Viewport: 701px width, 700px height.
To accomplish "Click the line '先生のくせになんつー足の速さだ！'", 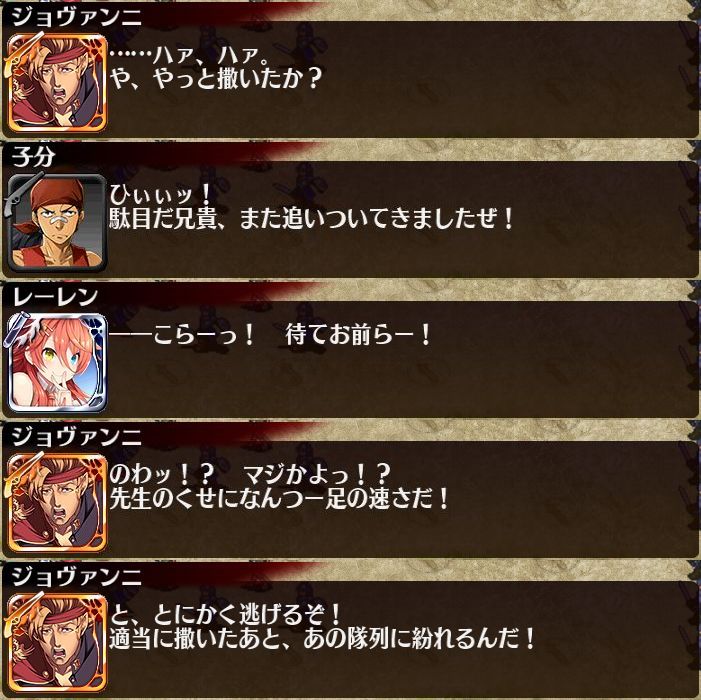I will point(279,499).
